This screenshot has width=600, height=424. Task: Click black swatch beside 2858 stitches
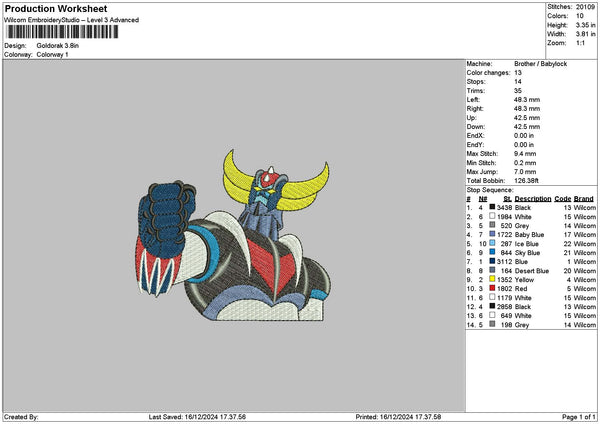(x=492, y=306)
